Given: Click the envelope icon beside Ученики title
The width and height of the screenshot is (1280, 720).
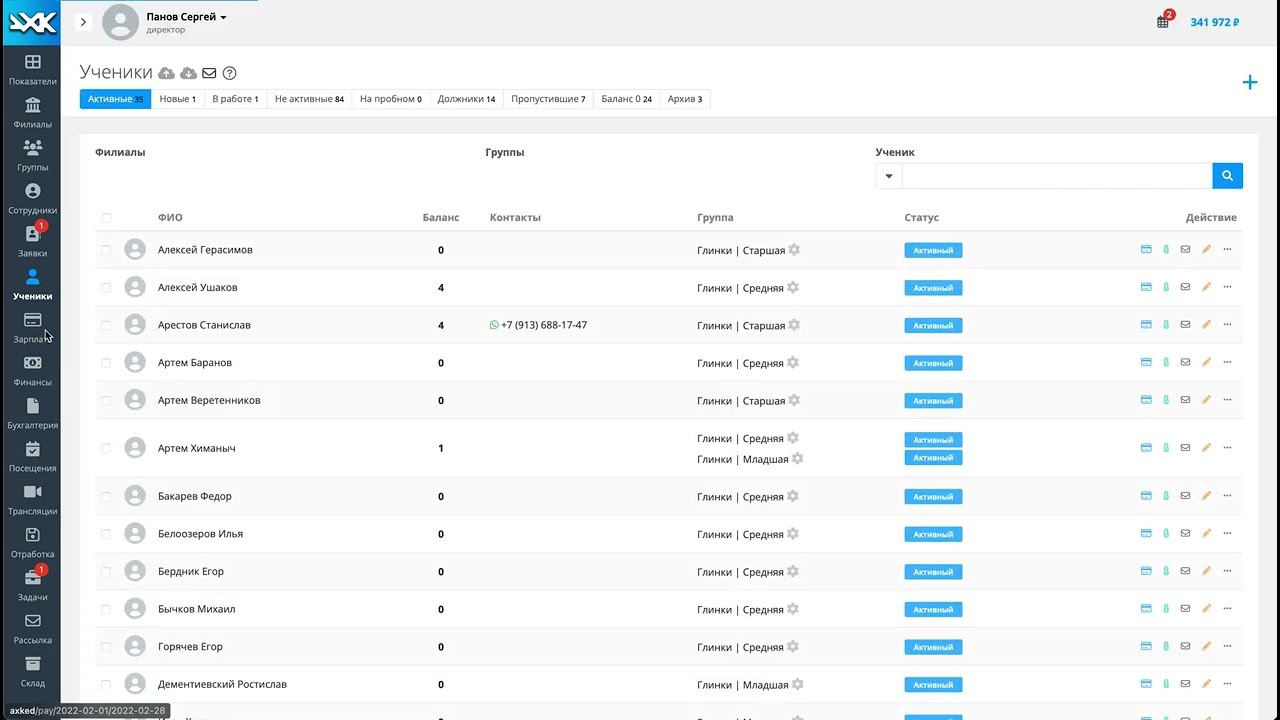Looking at the screenshot, I should pyautogui.click(x=209, y=73).
